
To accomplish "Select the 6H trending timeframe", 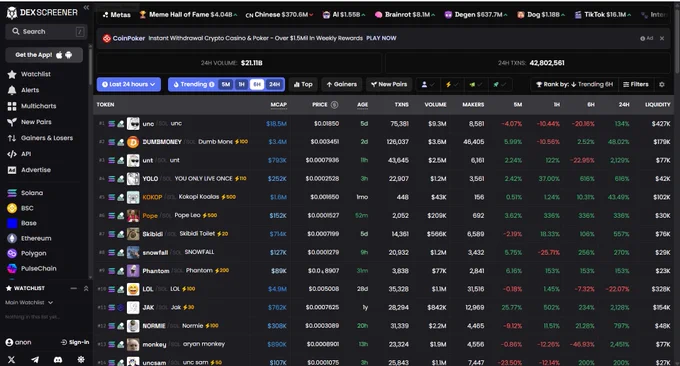I will pyautogui.click(x=257, y=85).
